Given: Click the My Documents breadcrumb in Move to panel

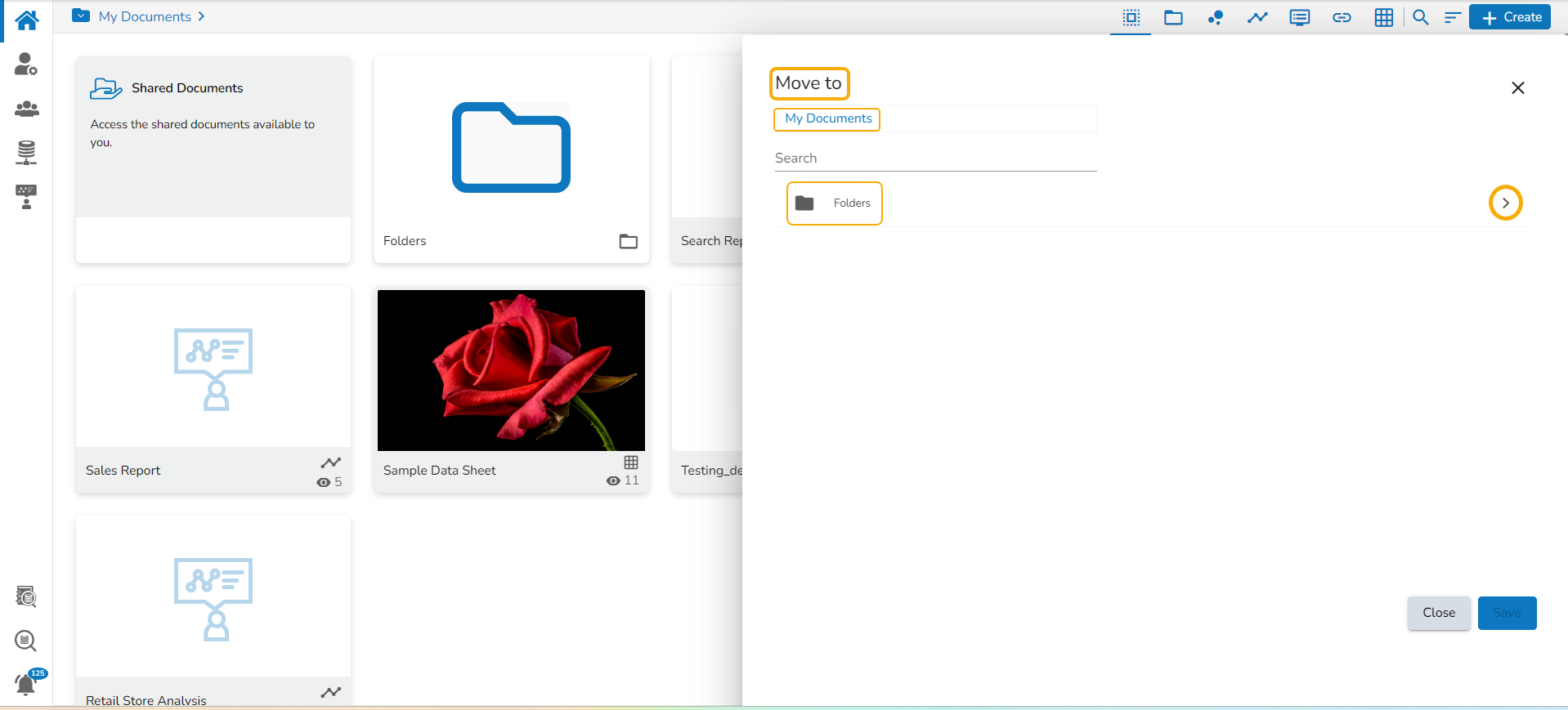Looking at the screenshot, I should point(827,119).
